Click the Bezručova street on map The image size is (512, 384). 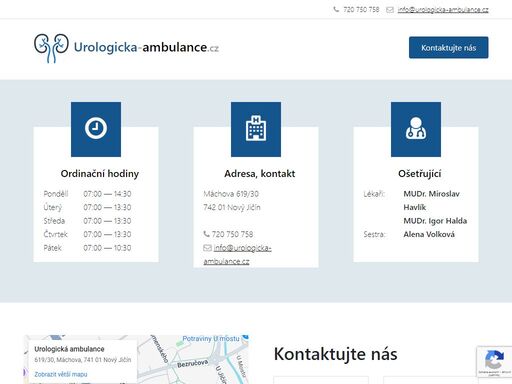(193, 364)
